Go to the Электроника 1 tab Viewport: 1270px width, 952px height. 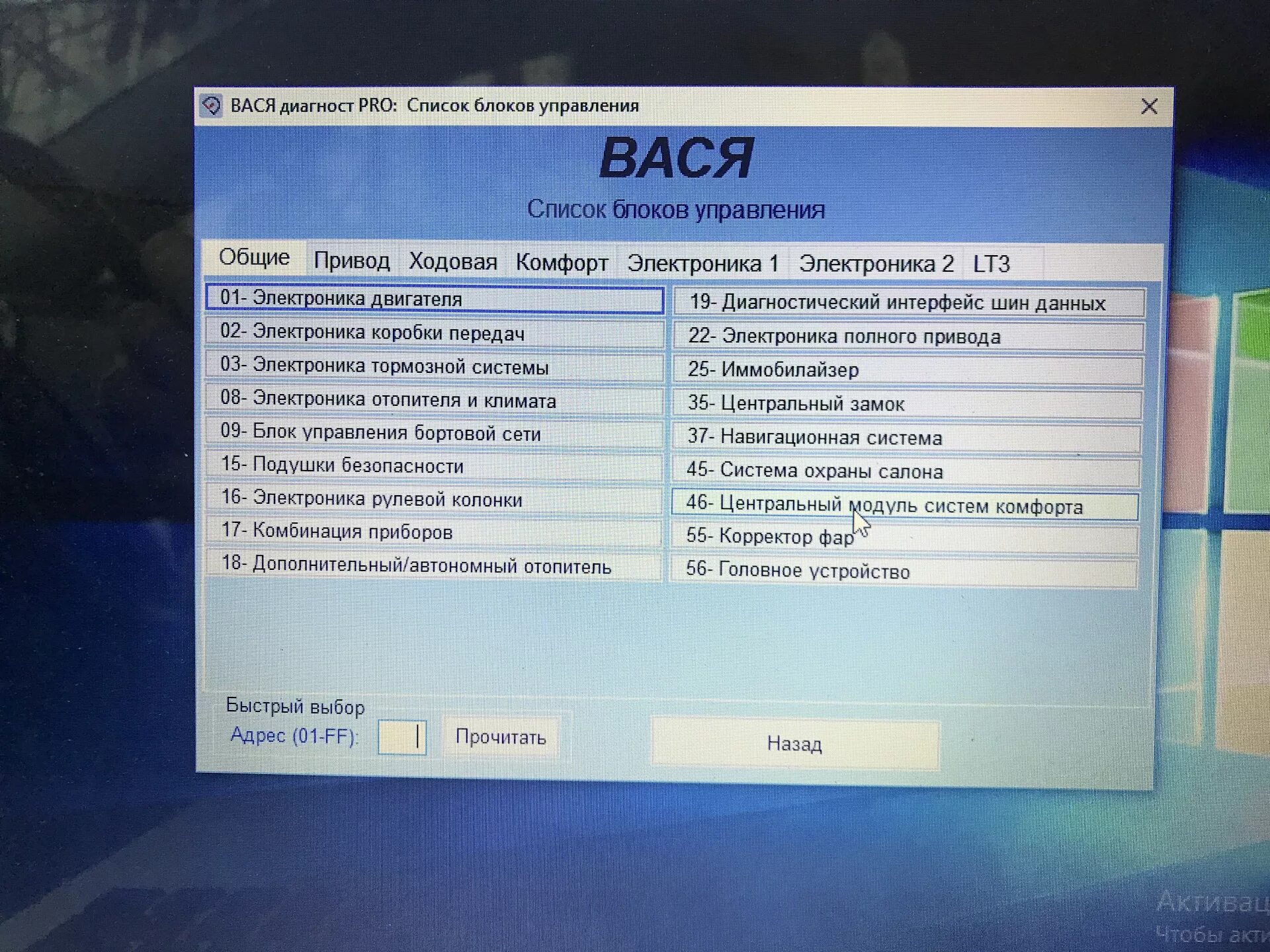pos(702,263)
